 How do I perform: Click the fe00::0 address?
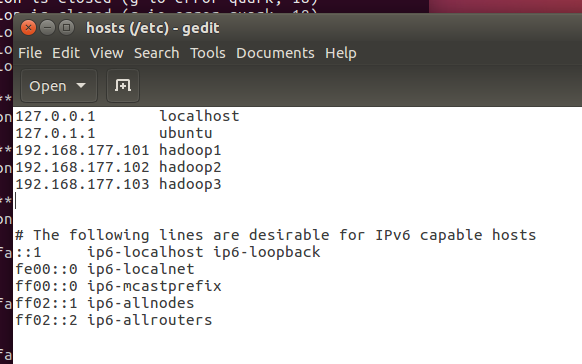46,269
